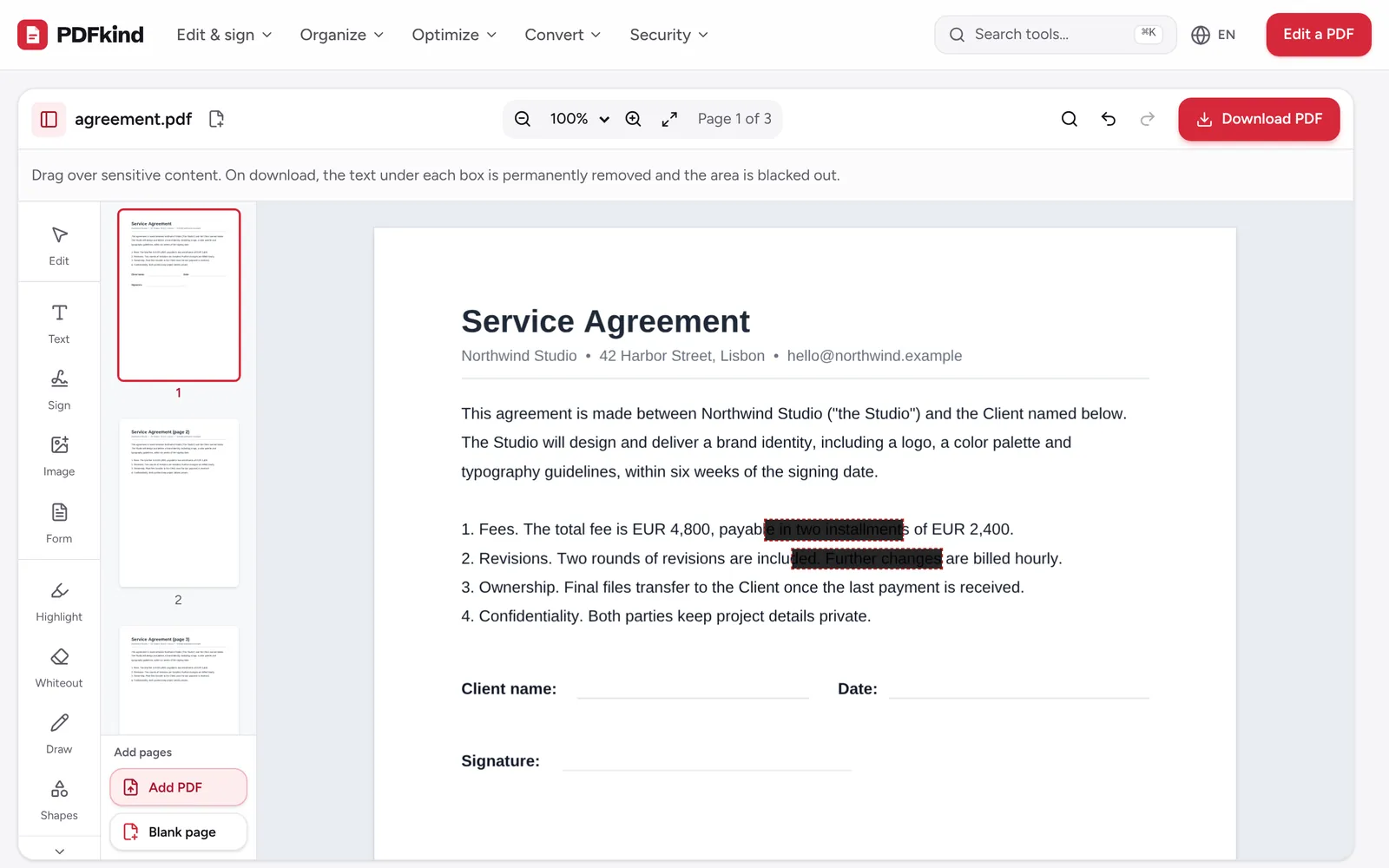Select the Text tool
The image size is (1389, 868).
click(x=59, y=324)
